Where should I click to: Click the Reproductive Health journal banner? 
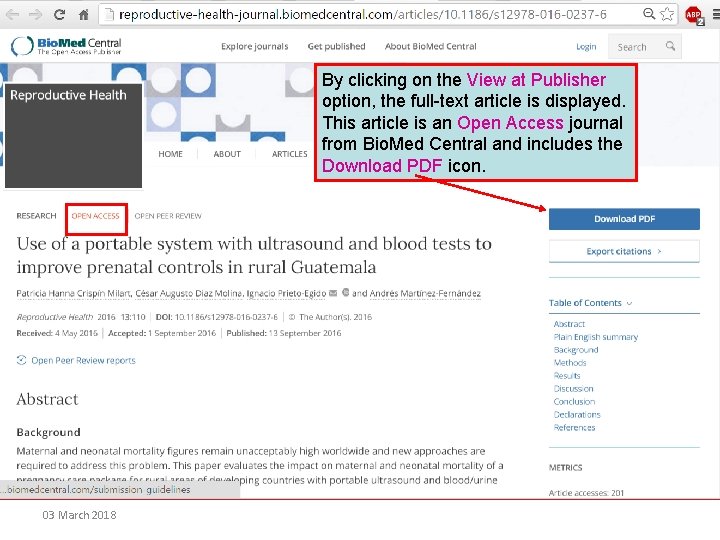click(x=73, y=135)
